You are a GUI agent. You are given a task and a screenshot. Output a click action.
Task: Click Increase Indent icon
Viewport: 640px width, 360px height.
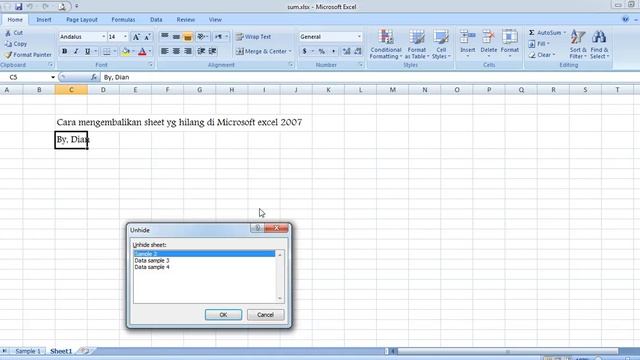click(212, 51)
